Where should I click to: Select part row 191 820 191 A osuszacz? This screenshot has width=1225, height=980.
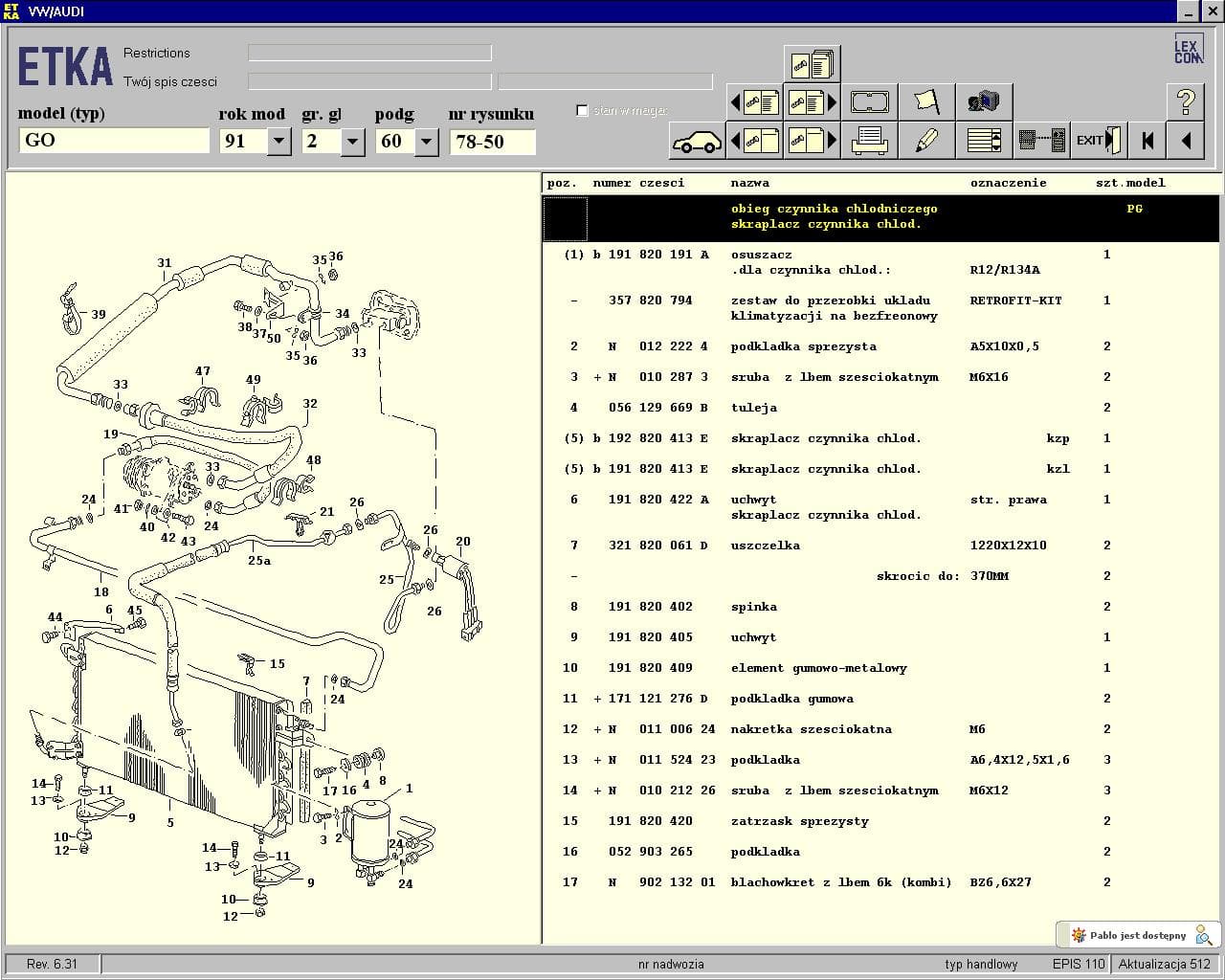click(880, 262)
